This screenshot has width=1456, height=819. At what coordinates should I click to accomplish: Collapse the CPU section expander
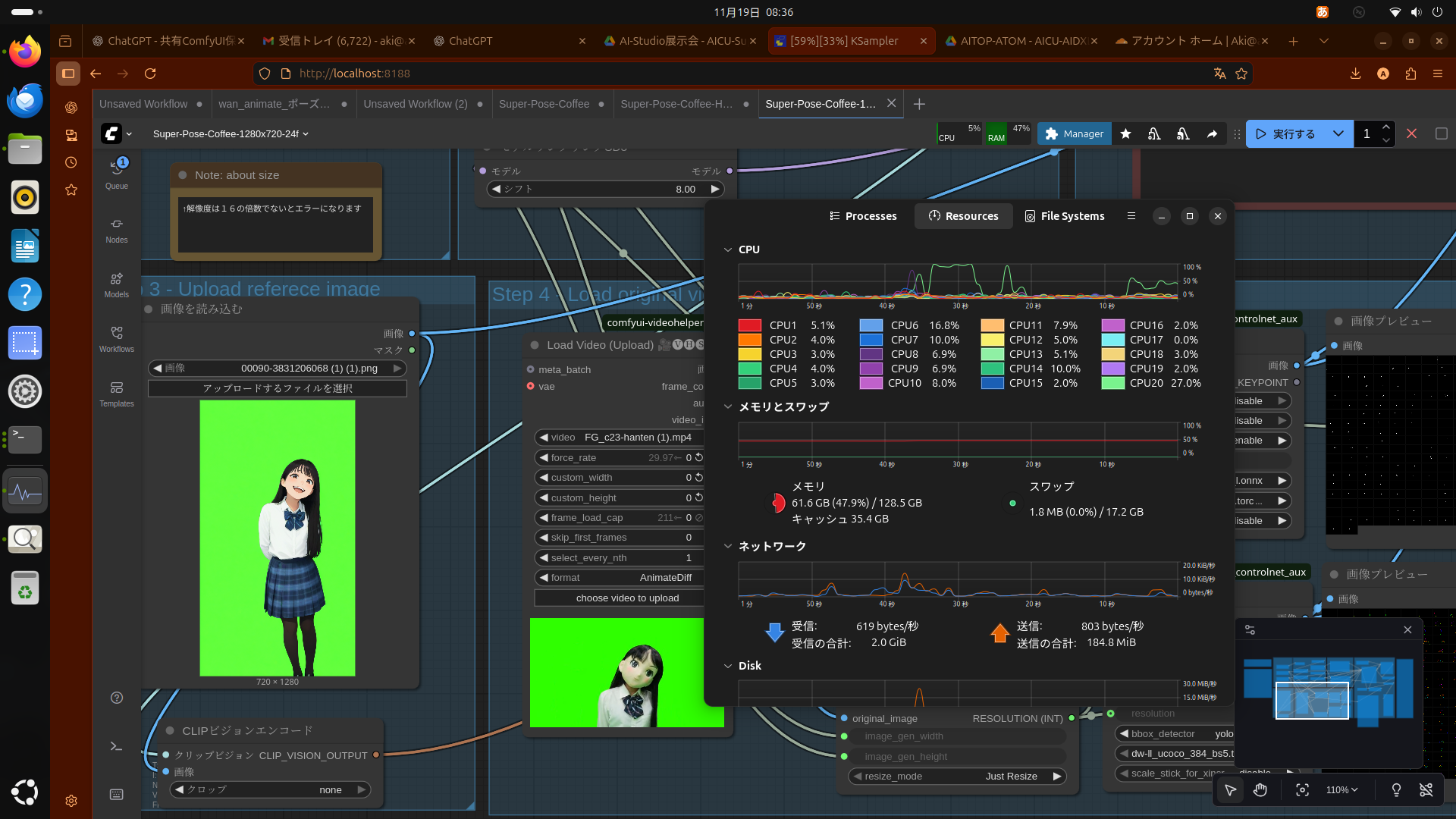[728, 249]
